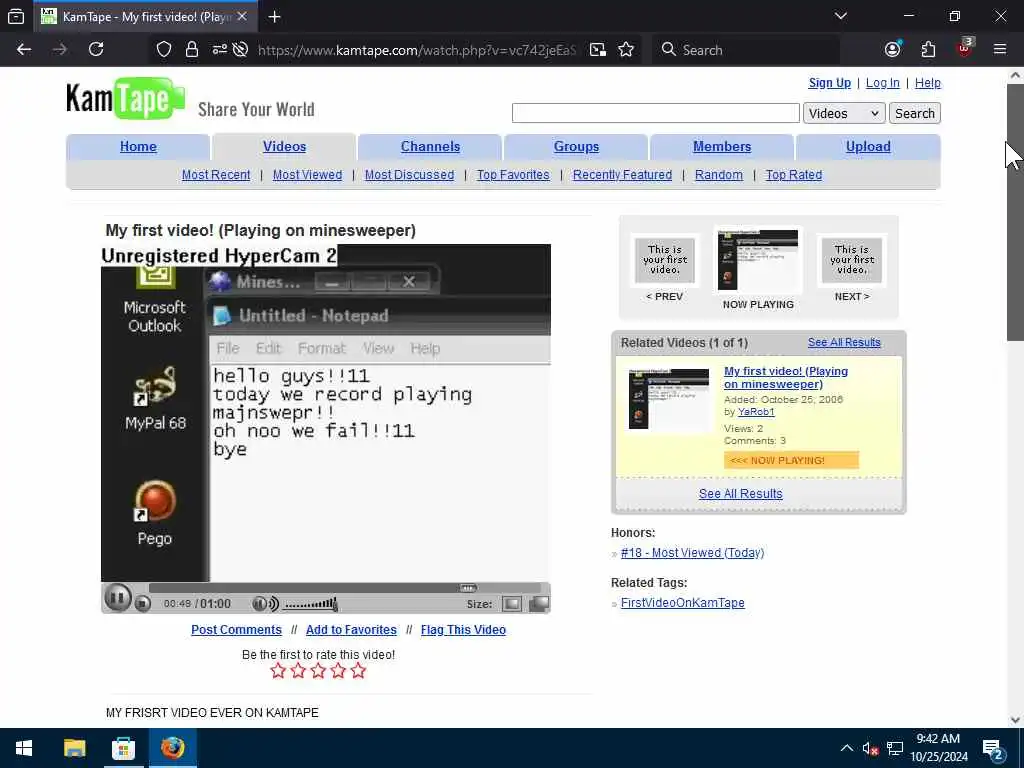
Task: Open the Videos search-type dropdown
Action: pyautogui.click(x=844, y=114)
